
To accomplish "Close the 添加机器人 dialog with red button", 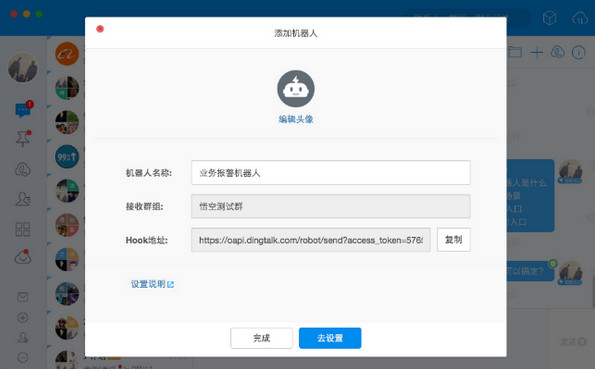I will coord(100,29).
